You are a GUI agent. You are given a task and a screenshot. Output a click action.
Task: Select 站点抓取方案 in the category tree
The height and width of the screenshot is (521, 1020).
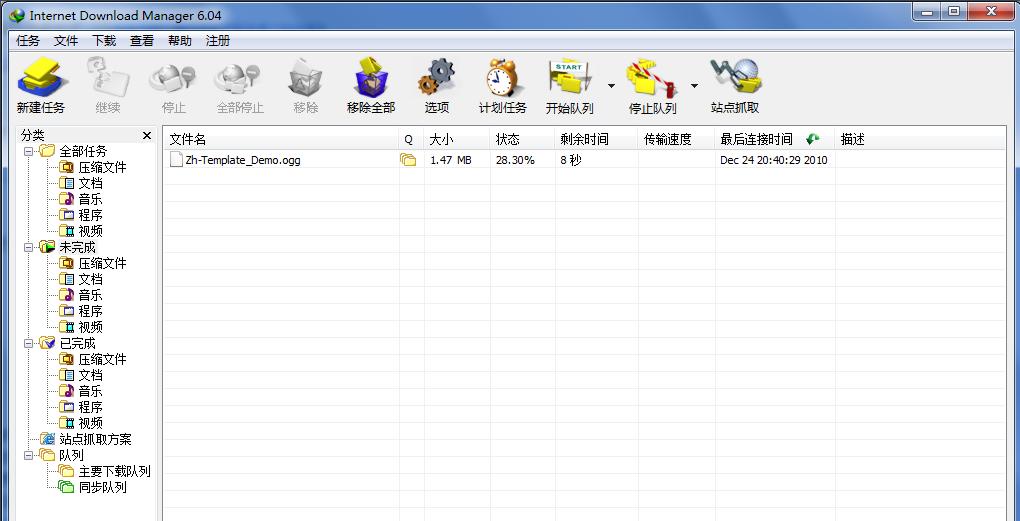pyautogui.click(x=95, y=439)
